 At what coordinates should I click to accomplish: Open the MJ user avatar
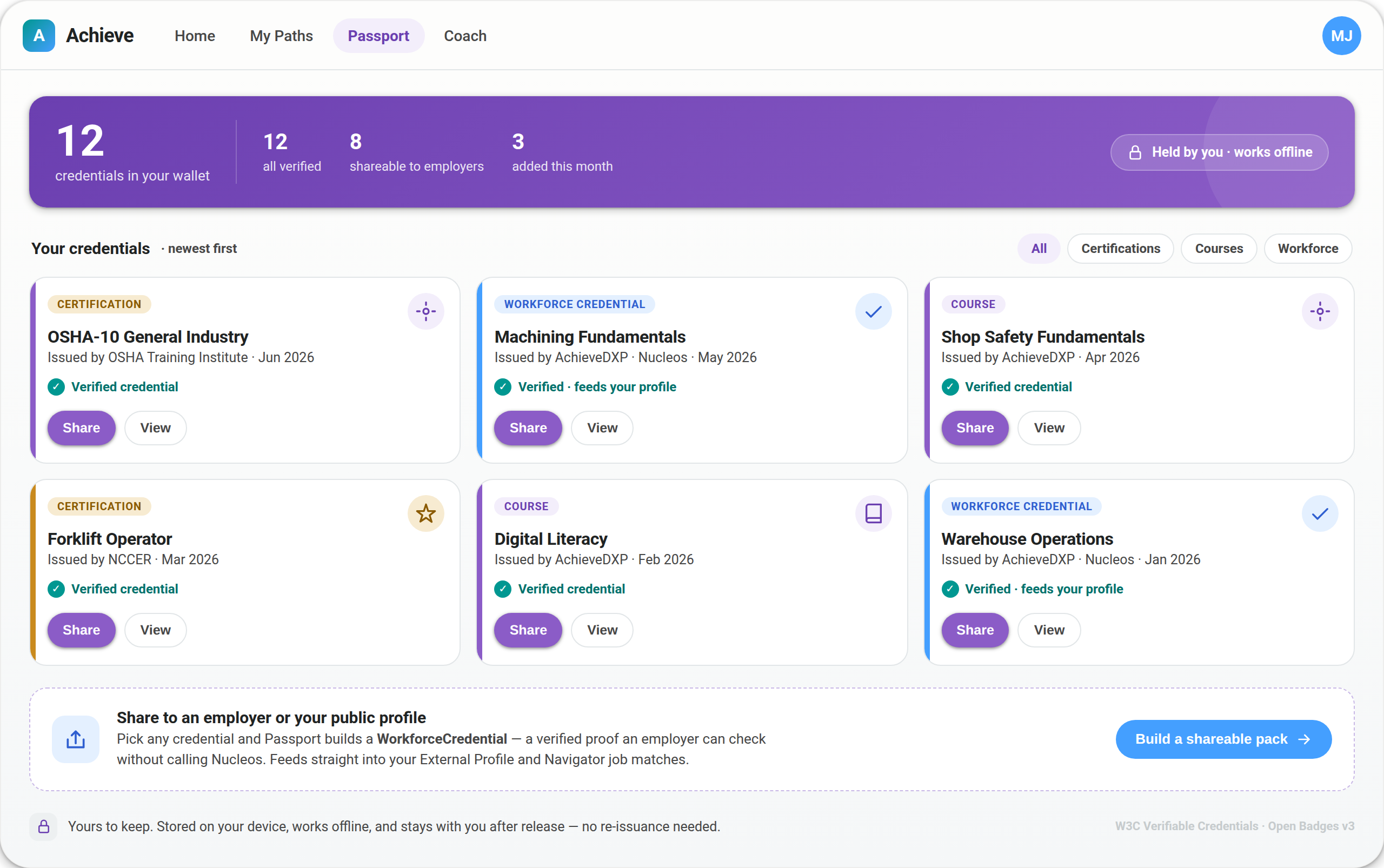click(1341, 36)
